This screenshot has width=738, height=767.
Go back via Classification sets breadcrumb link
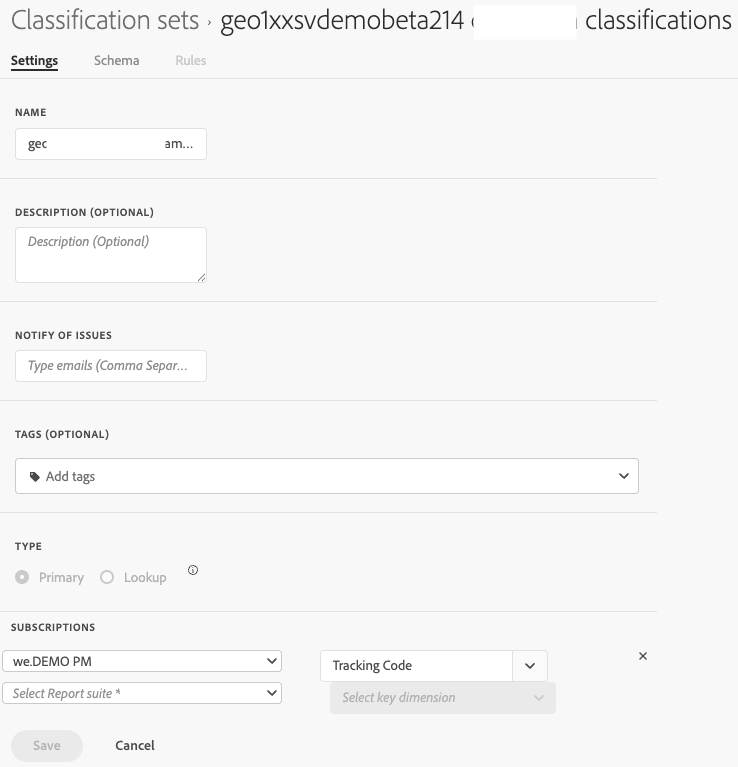point(104,21)
